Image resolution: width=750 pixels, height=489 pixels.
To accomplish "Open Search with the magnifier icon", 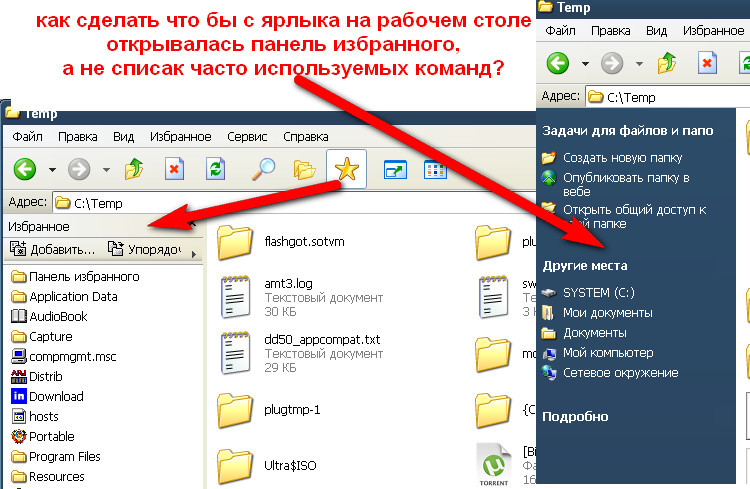I will tap(263, 169).
